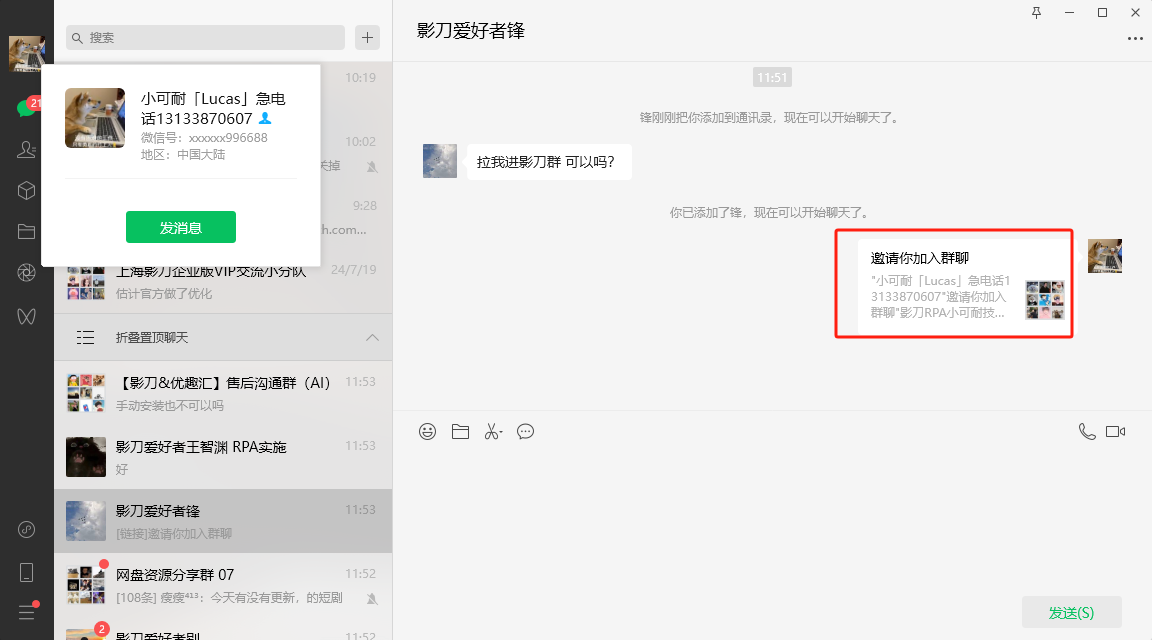Click the 地区:中国大陆 text
Image resolution: width=1152 pixels, height=640 pixels.
pos(183,154)
